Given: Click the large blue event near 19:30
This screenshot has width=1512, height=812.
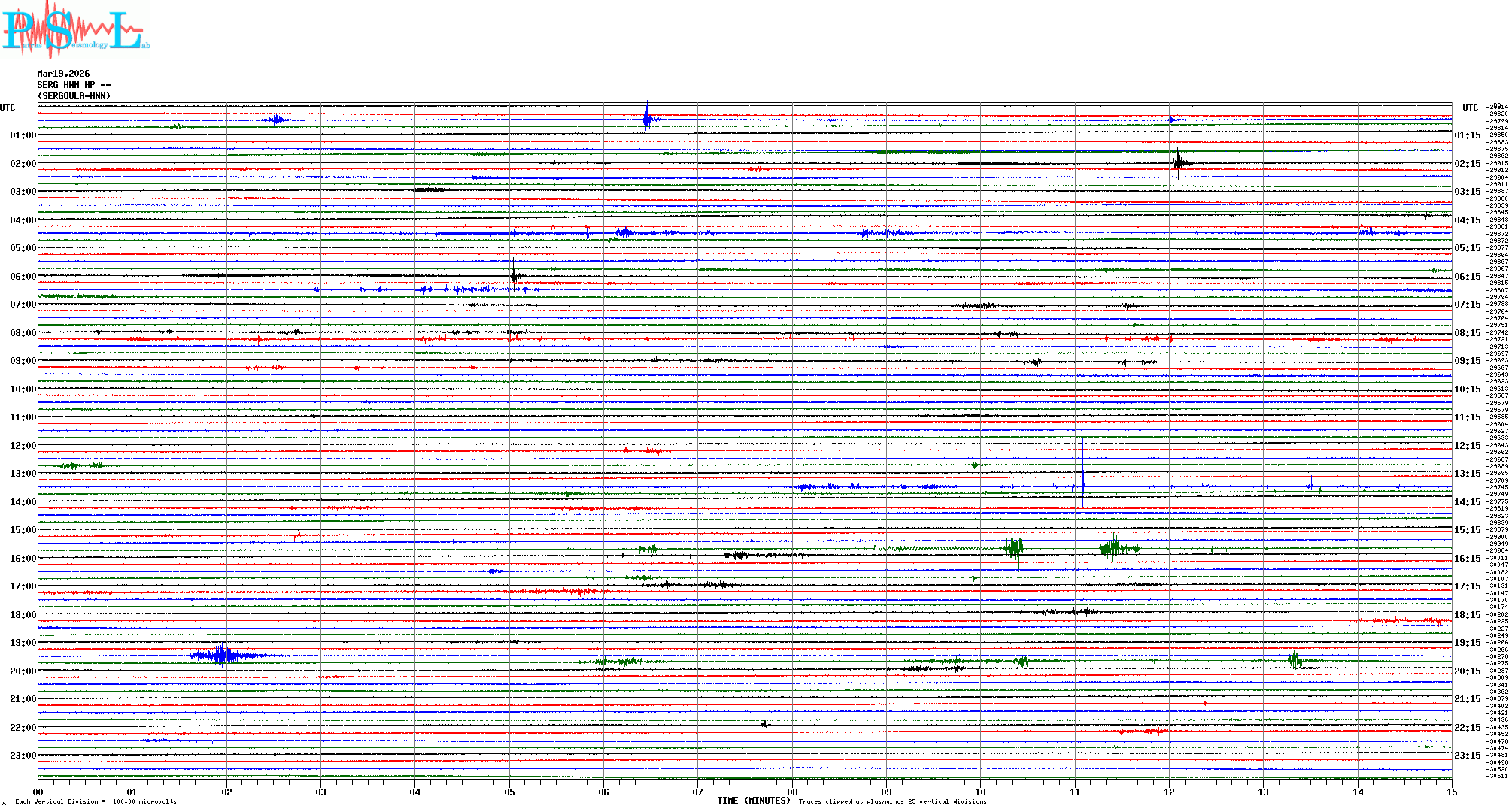Looking at the screenshot, I should [x=220, y=656].
